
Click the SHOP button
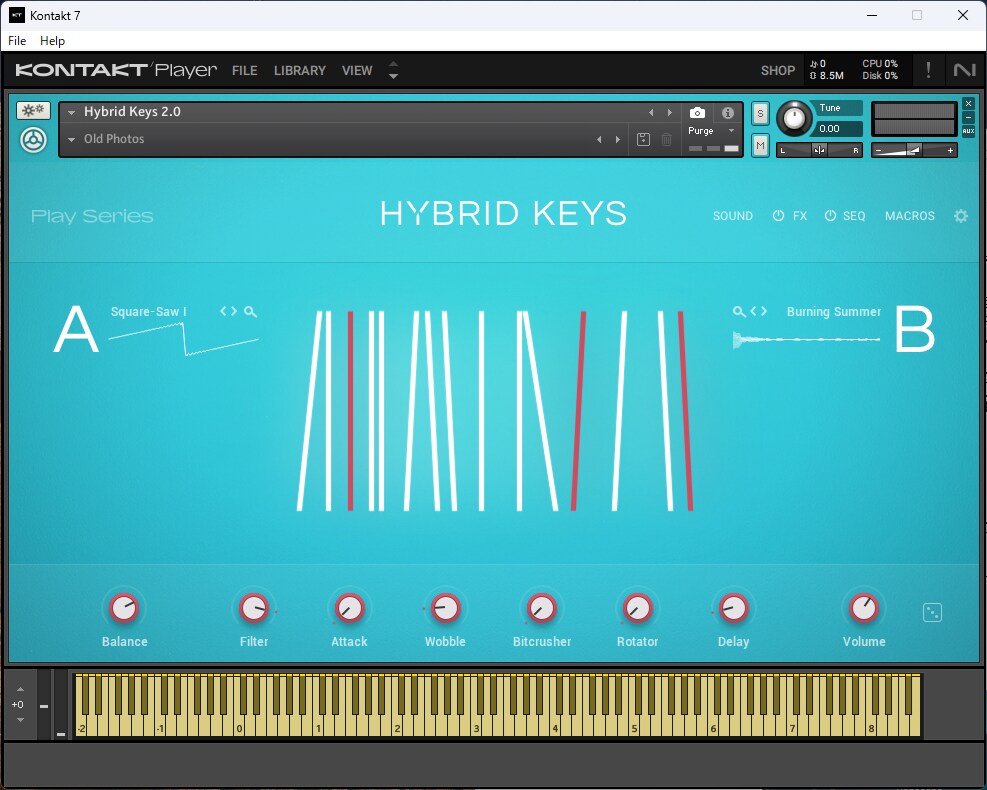pyautogui.click(x=777, y=71)
